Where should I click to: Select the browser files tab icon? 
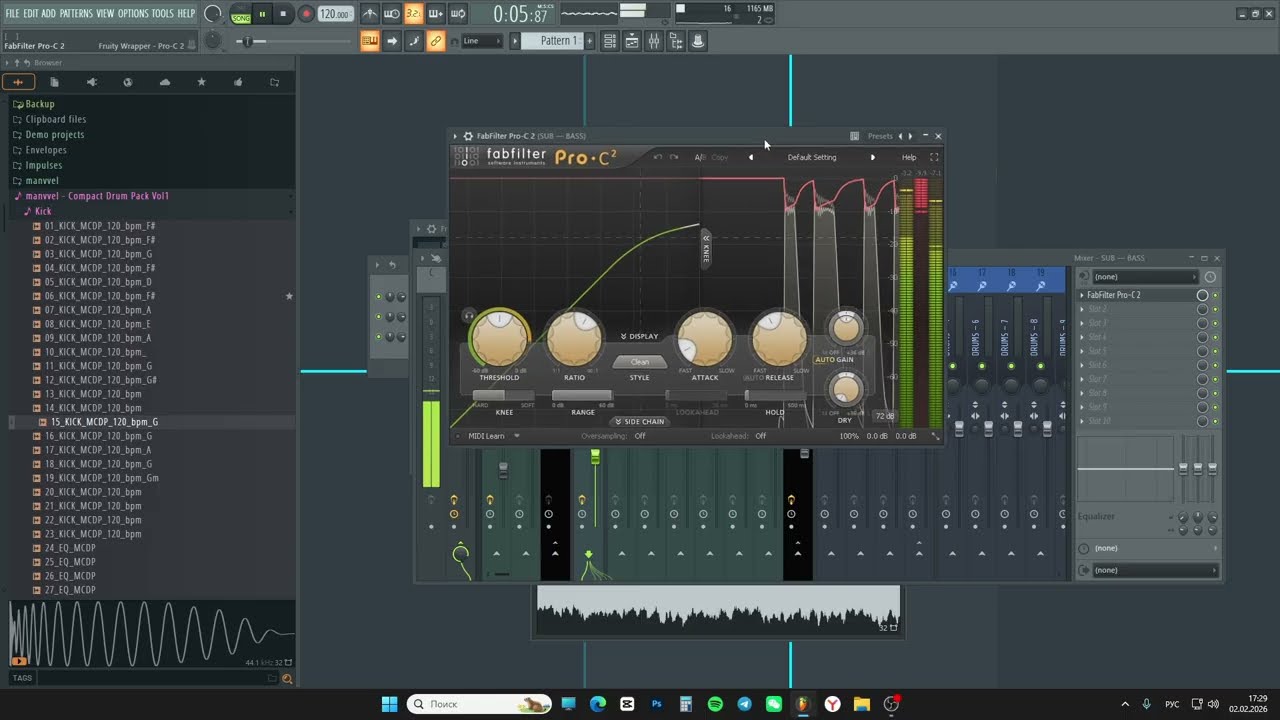(54, 82)
